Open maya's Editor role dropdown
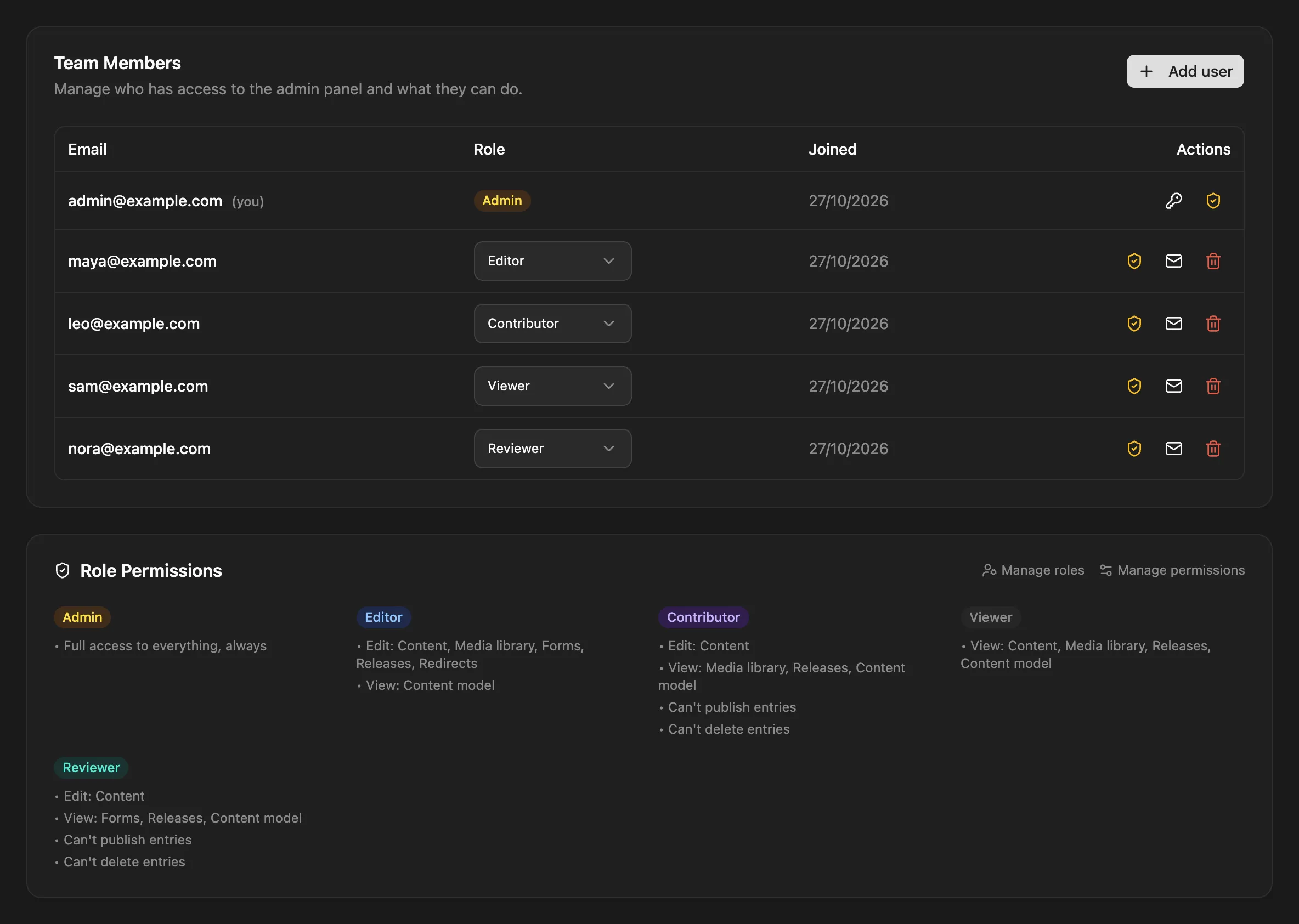The width and height of the screenshot is (1299, 924). pos(552,261)
